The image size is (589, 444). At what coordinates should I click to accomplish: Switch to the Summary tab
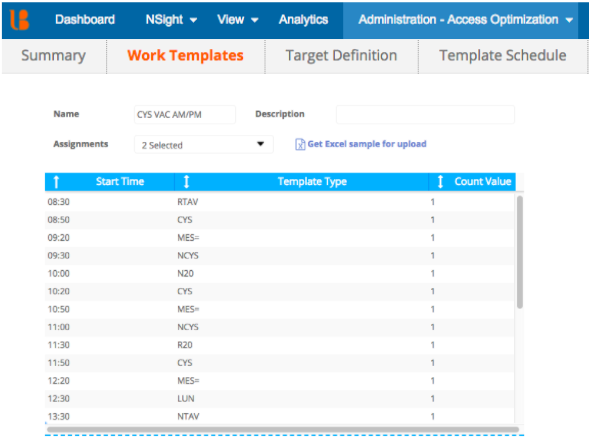coord(53,56)
